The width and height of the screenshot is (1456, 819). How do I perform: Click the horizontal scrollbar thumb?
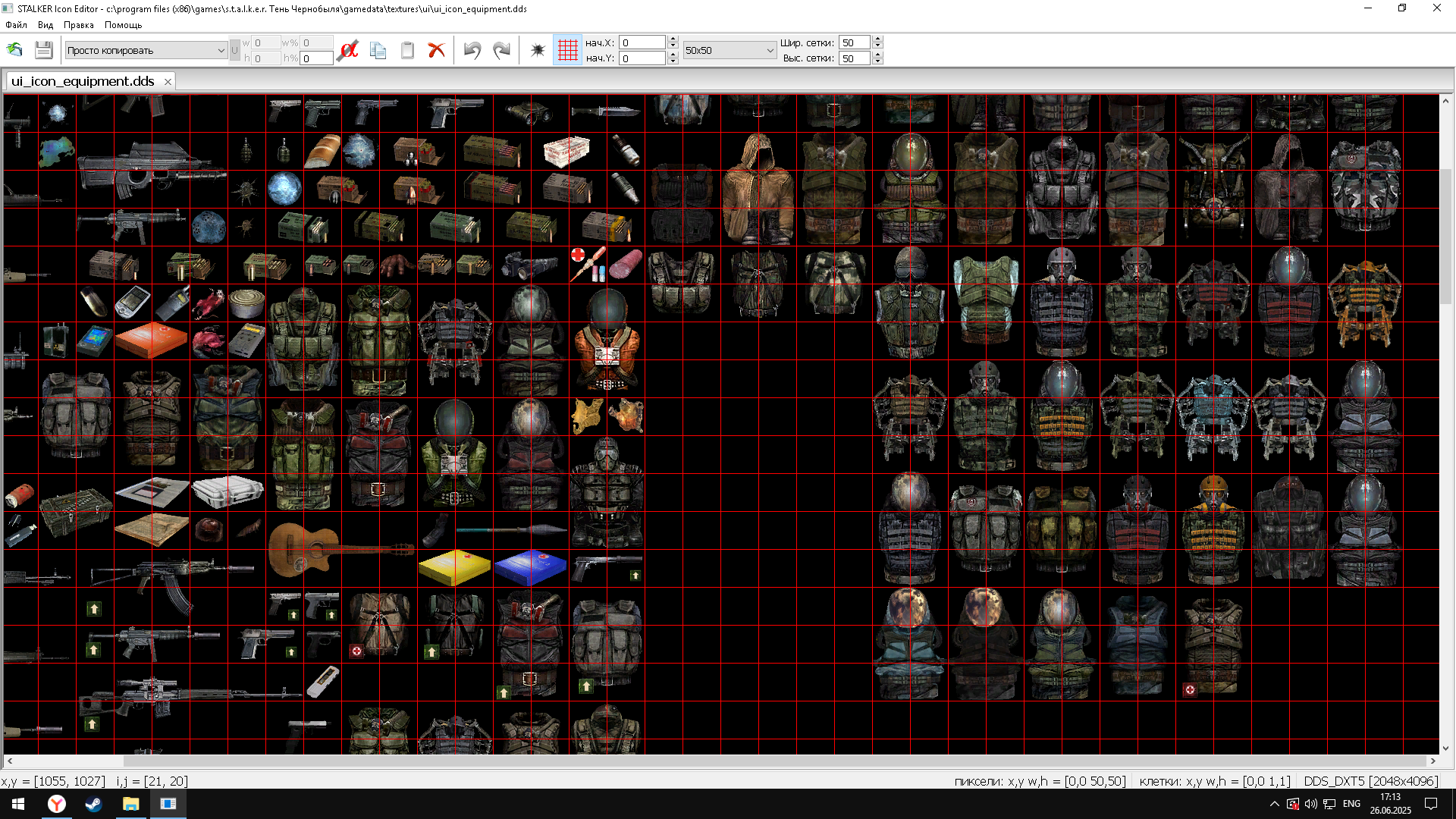[x=775, y=761]
